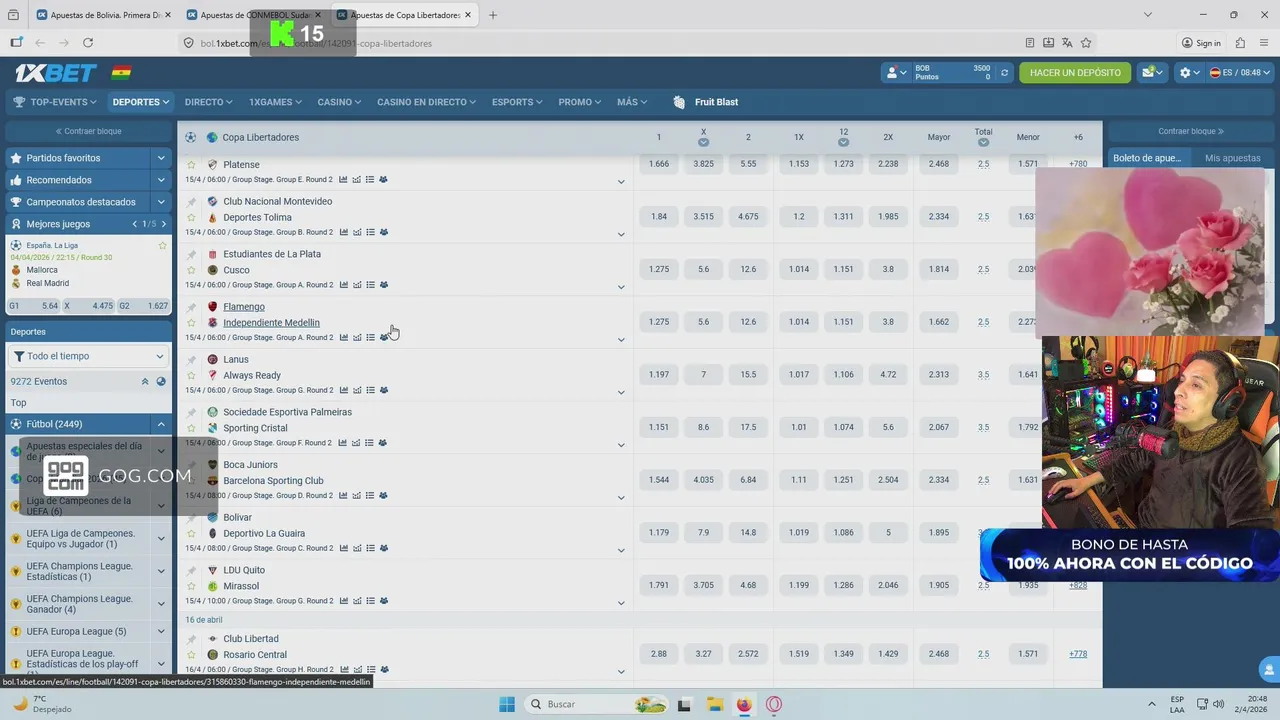This screenshot has height=720, width=1280.
Task: Expand the Recomendados section
Action: click(x=160, y=180)
